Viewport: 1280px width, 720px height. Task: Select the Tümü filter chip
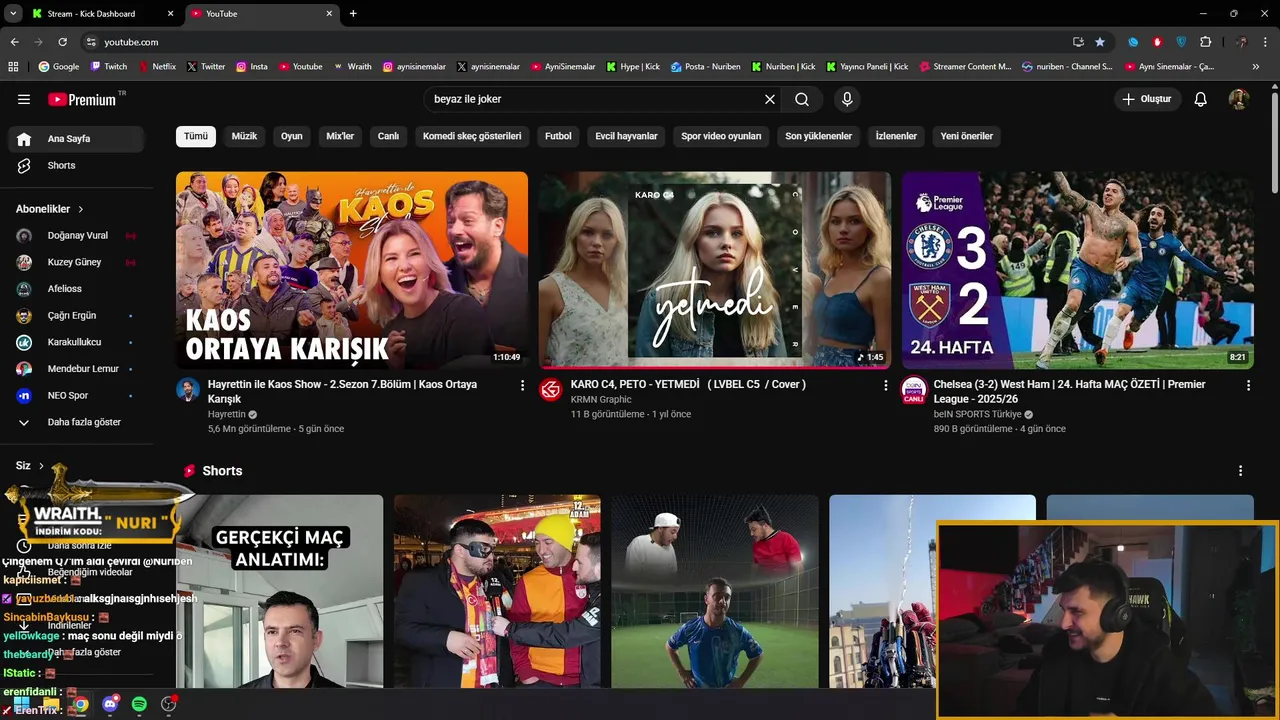point(196,136)
